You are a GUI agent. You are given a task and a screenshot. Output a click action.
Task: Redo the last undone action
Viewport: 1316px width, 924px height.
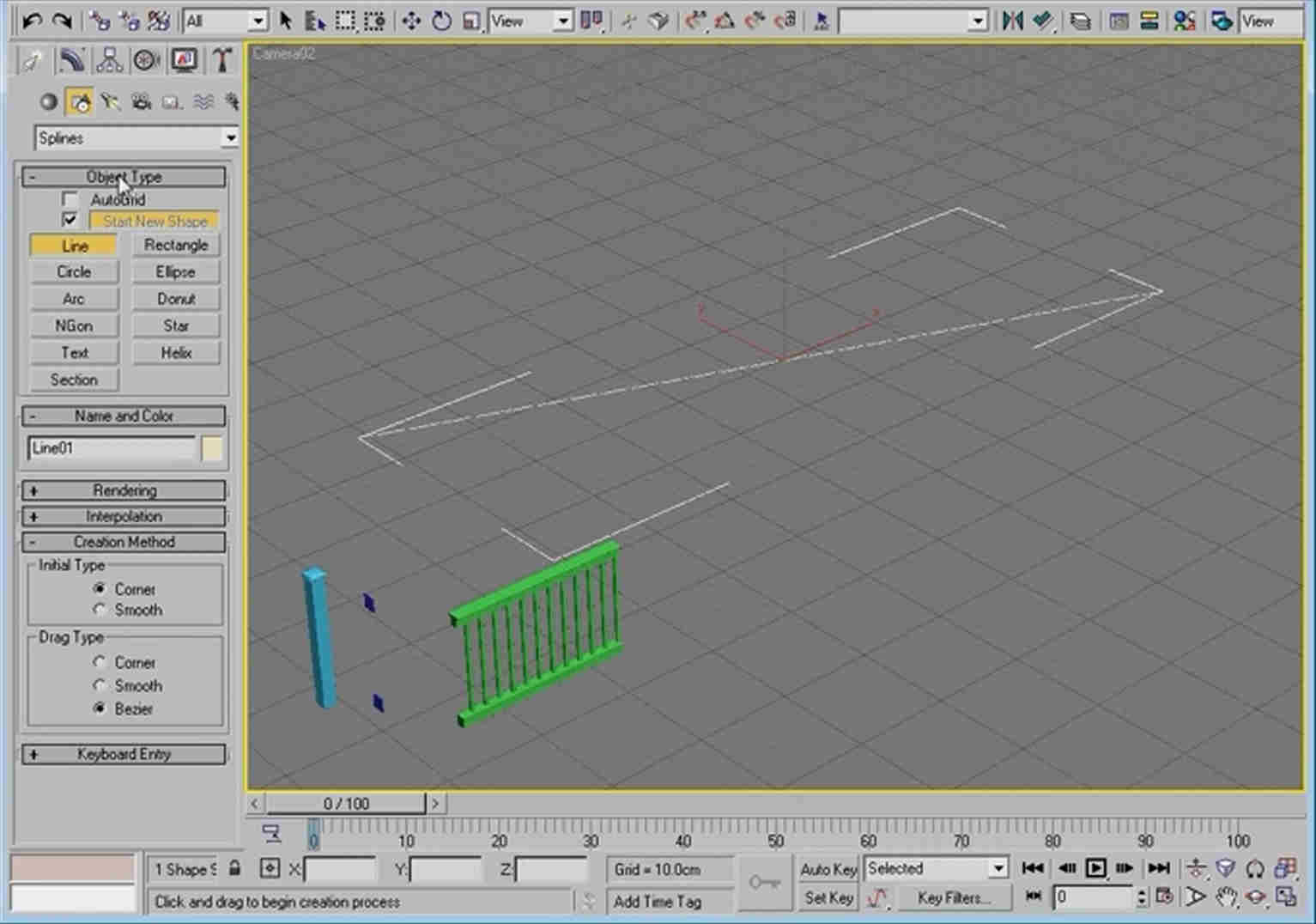(62, 21)
